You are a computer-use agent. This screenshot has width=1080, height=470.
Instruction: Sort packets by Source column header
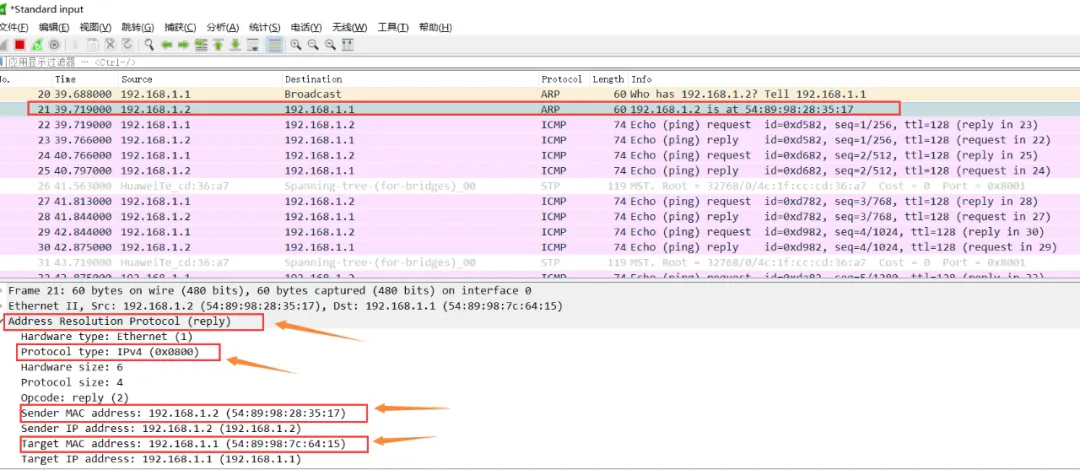137,79
